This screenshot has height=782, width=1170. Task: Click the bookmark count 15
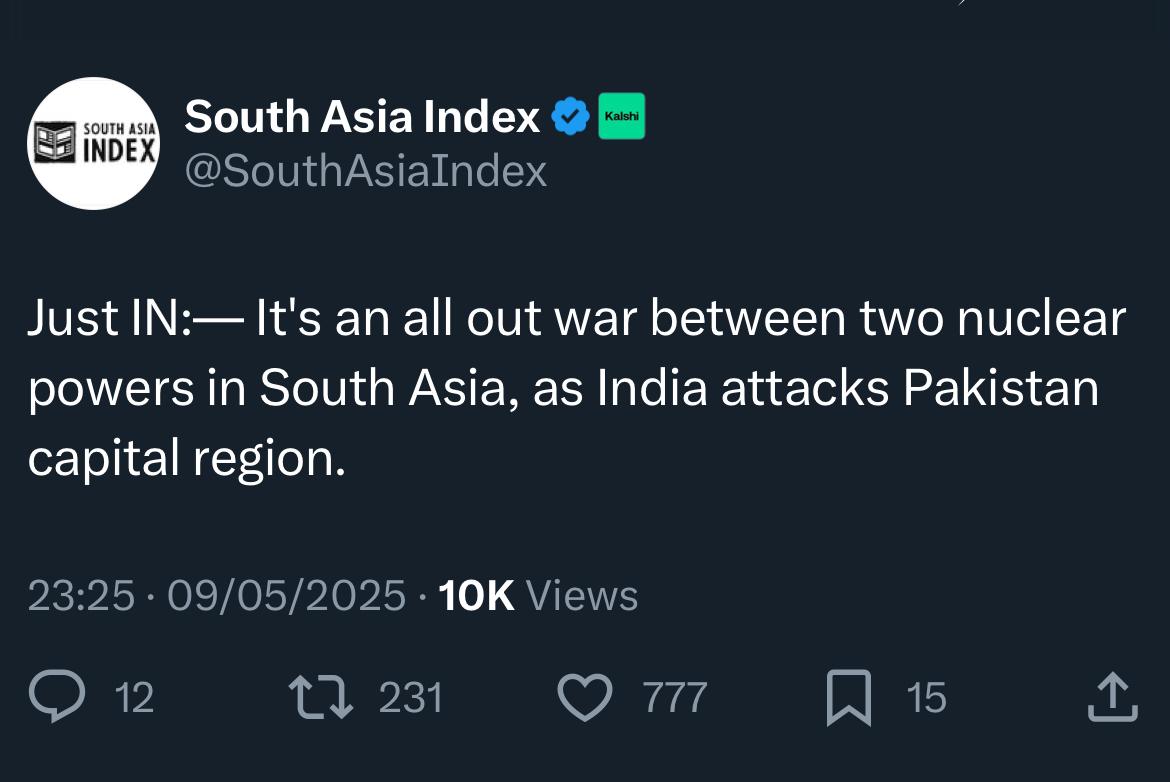pyautogui.click(x=926, y=698)
